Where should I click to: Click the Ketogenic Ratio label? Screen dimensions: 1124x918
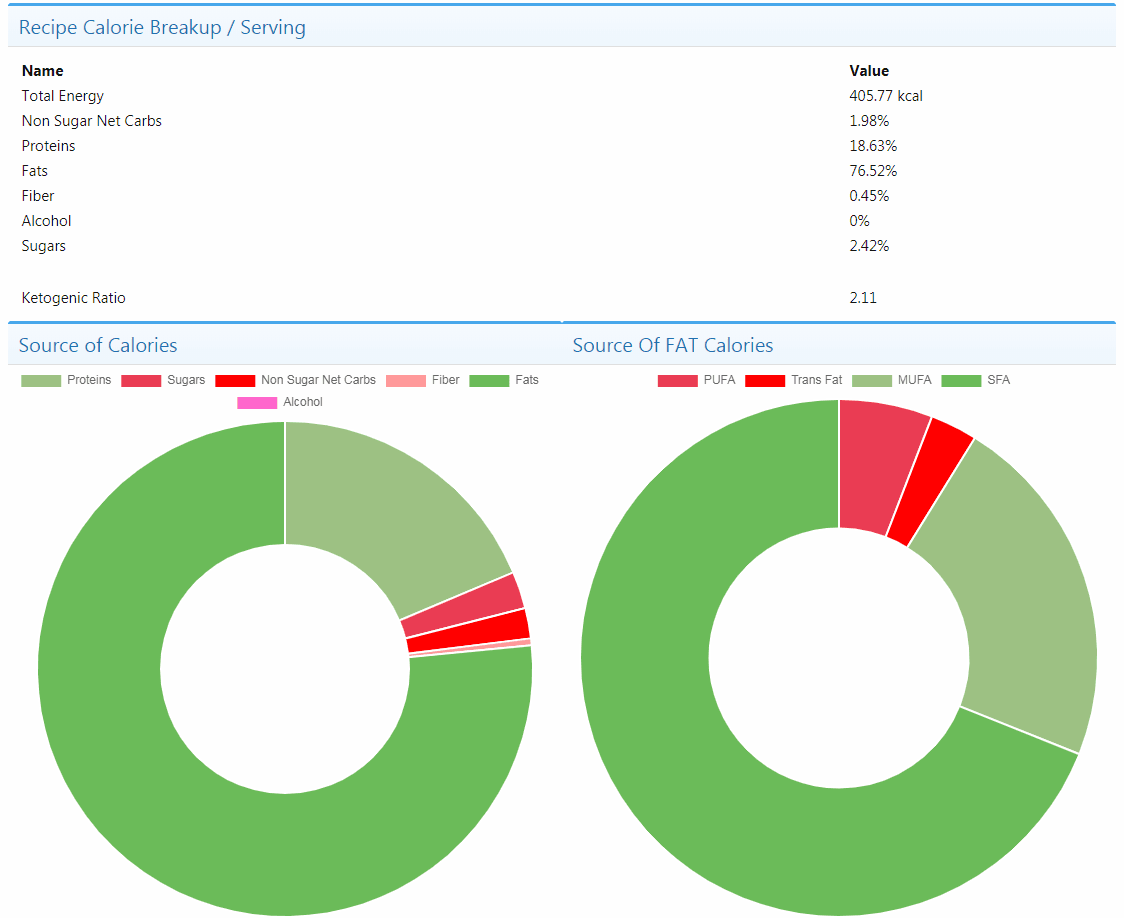point(73,298)
